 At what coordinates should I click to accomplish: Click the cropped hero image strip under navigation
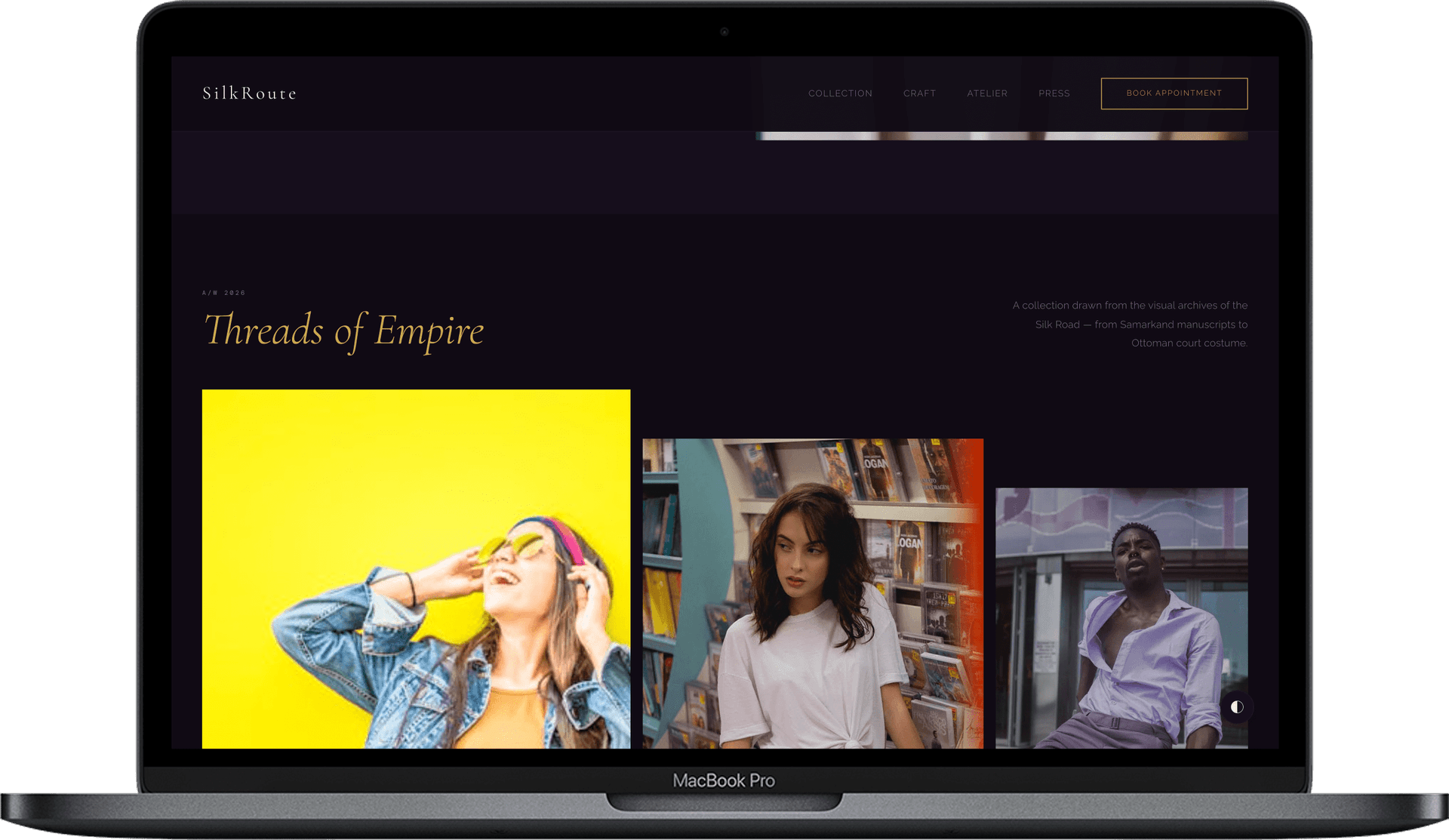1001,137
